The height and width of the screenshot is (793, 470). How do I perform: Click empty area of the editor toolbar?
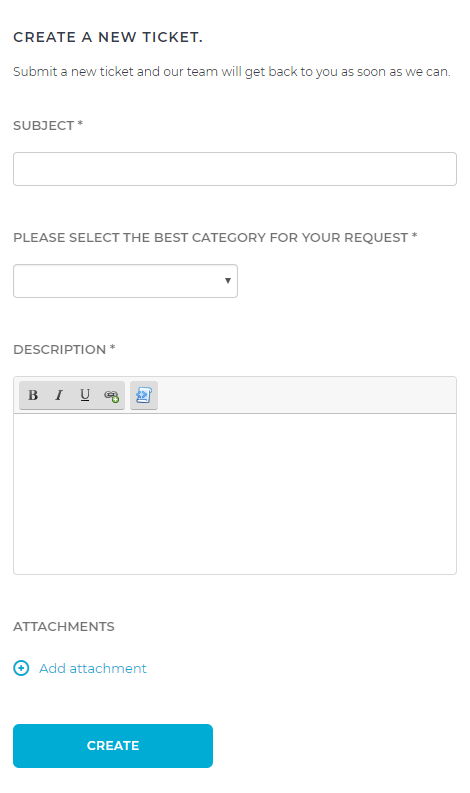coord(306,395)
